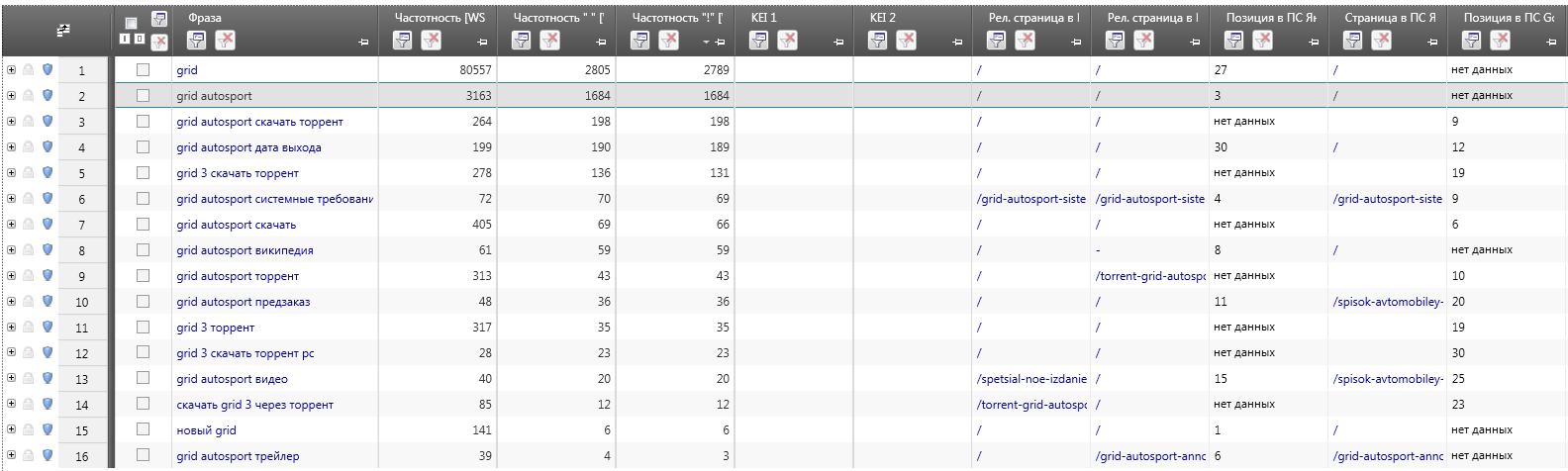Expand row 6 with the plus icon
The height and width of the screenshot is (471, 1568).
pos(11,198)
